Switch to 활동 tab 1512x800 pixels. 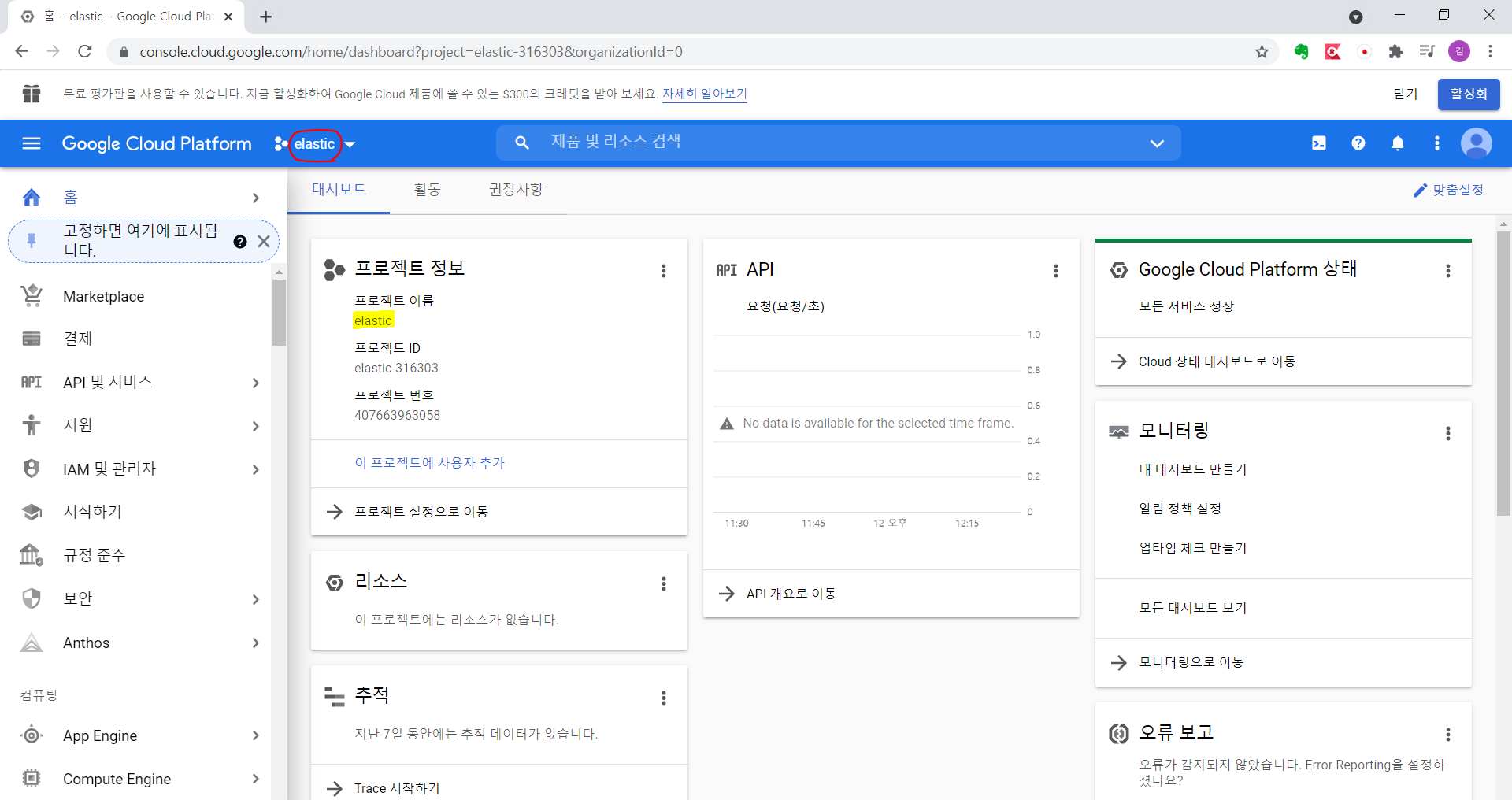tap(427, 190)
